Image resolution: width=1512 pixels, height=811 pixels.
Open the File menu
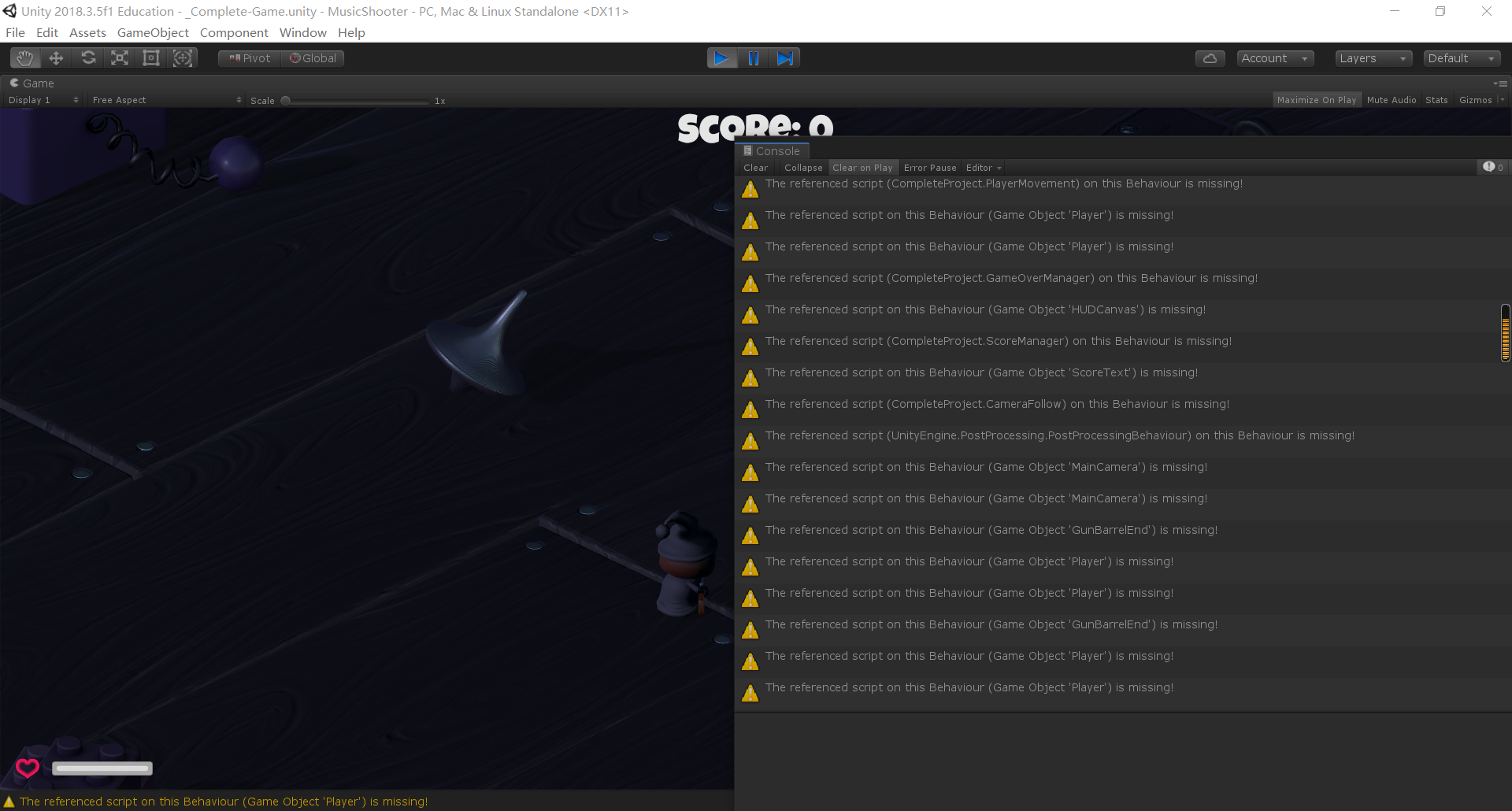coord(15,33)
